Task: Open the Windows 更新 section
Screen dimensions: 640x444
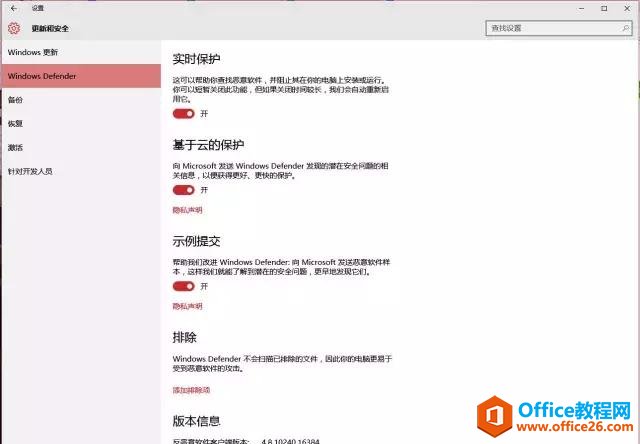Action: click(x=81, y=52)
